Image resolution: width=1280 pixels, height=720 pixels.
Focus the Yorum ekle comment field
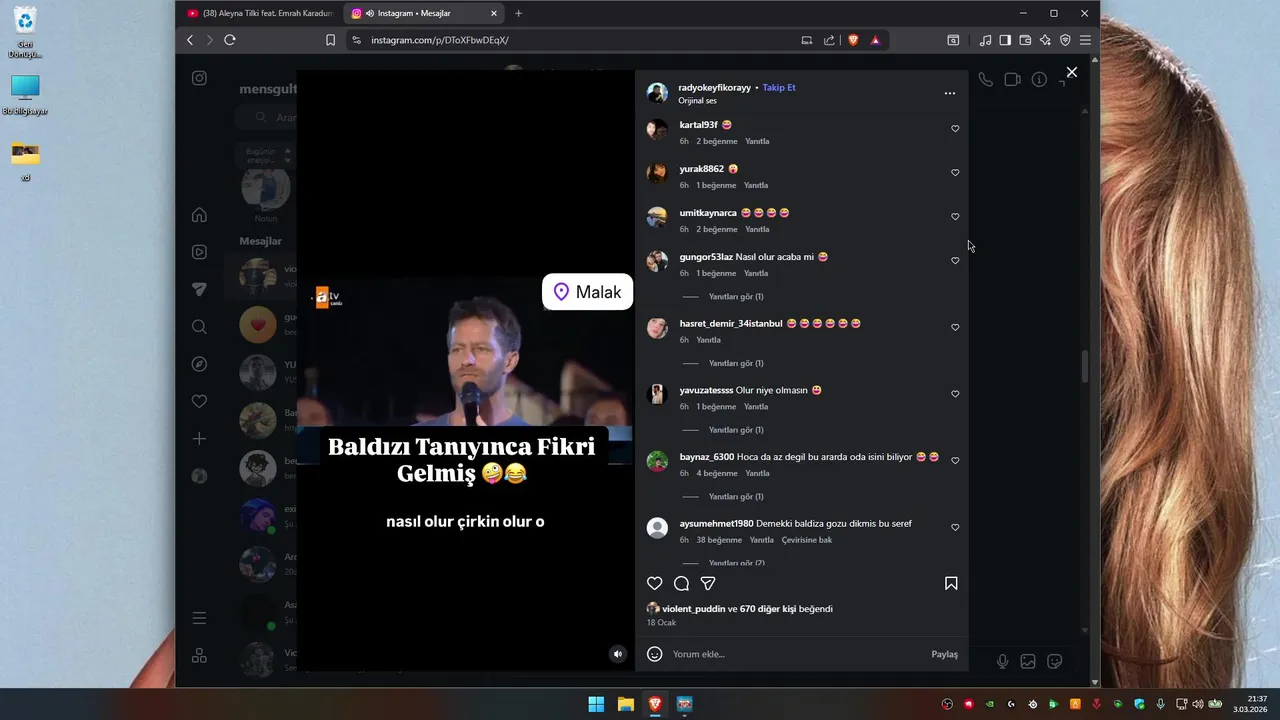click(795, 654)
